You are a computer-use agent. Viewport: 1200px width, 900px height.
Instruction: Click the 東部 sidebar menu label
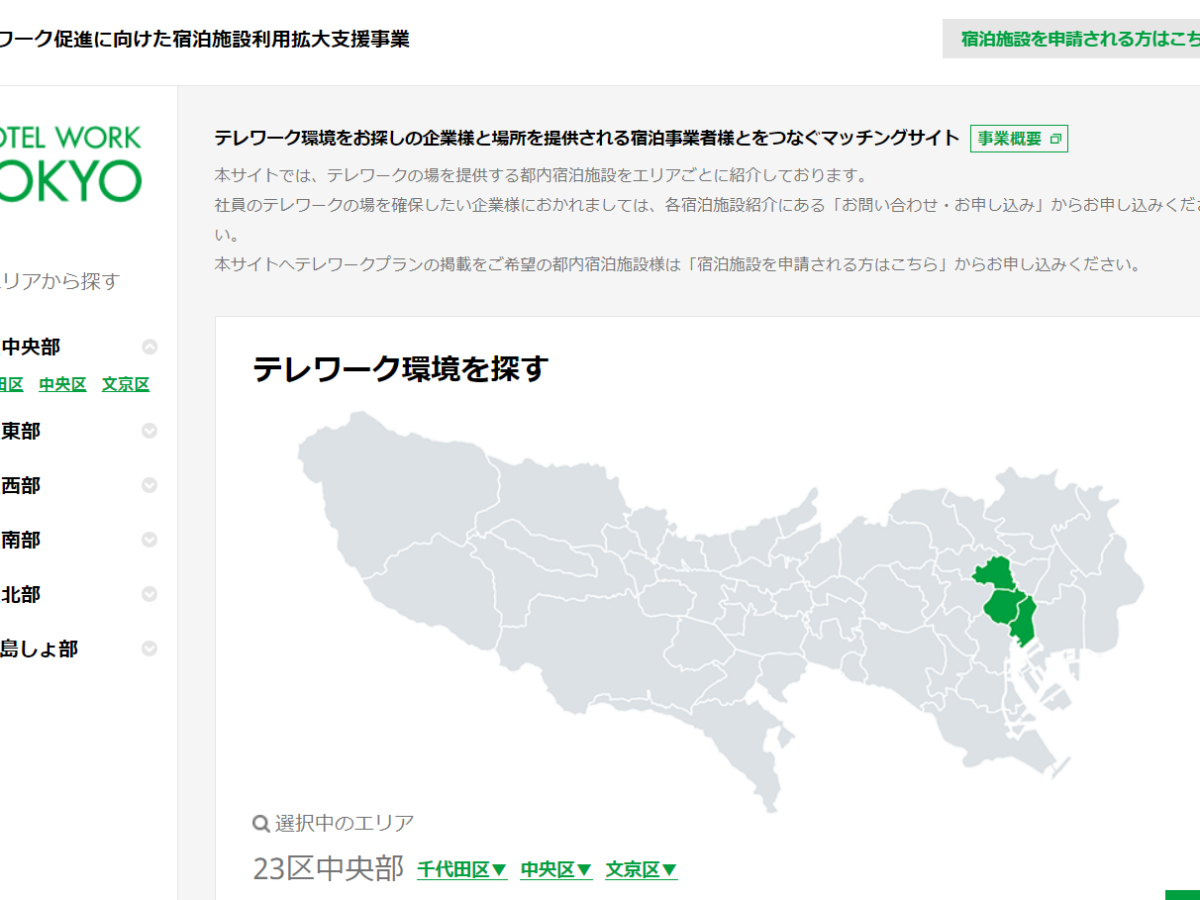point(21,431)
